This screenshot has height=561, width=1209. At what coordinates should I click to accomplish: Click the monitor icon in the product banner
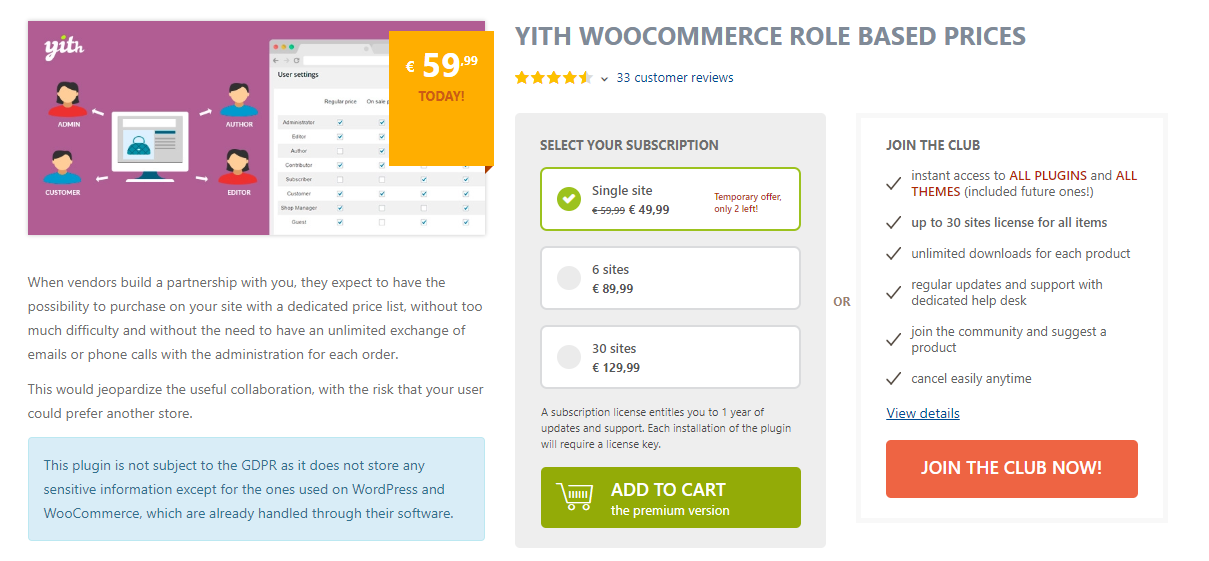click(150, 145)
